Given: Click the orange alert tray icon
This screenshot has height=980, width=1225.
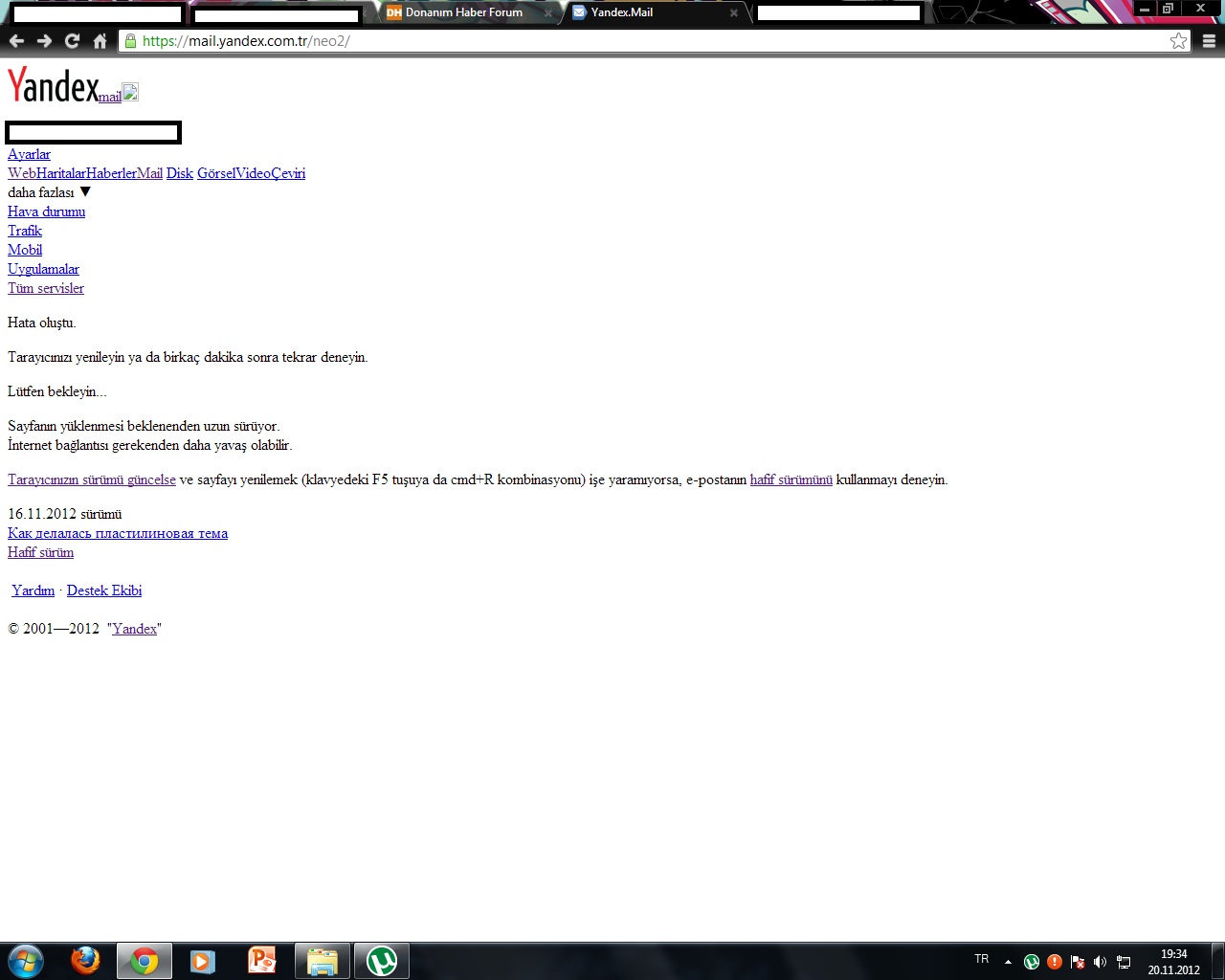Looking at the screenshot, I should [1055, 962].
